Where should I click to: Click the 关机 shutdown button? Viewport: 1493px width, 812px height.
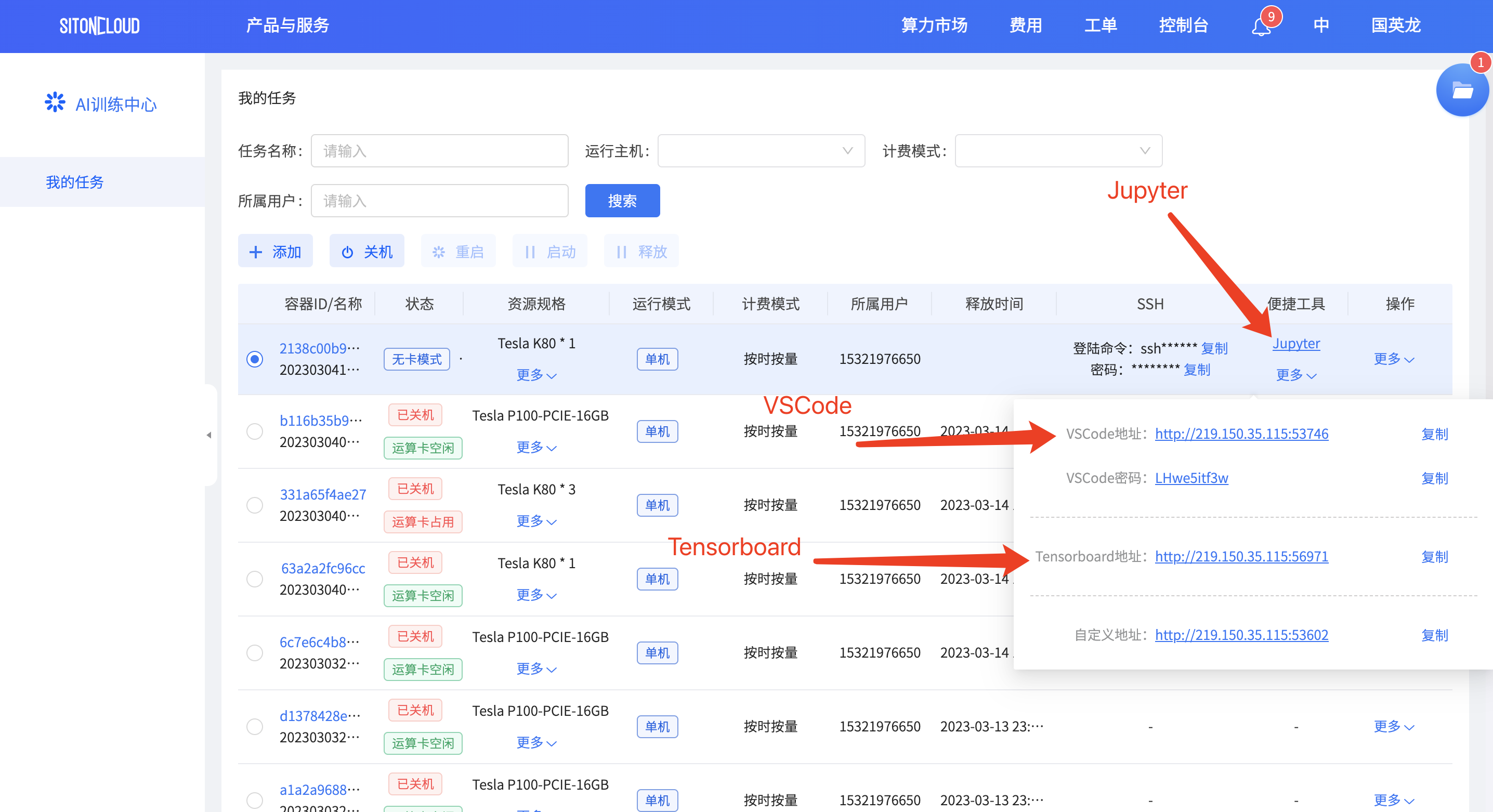[367, 252]
